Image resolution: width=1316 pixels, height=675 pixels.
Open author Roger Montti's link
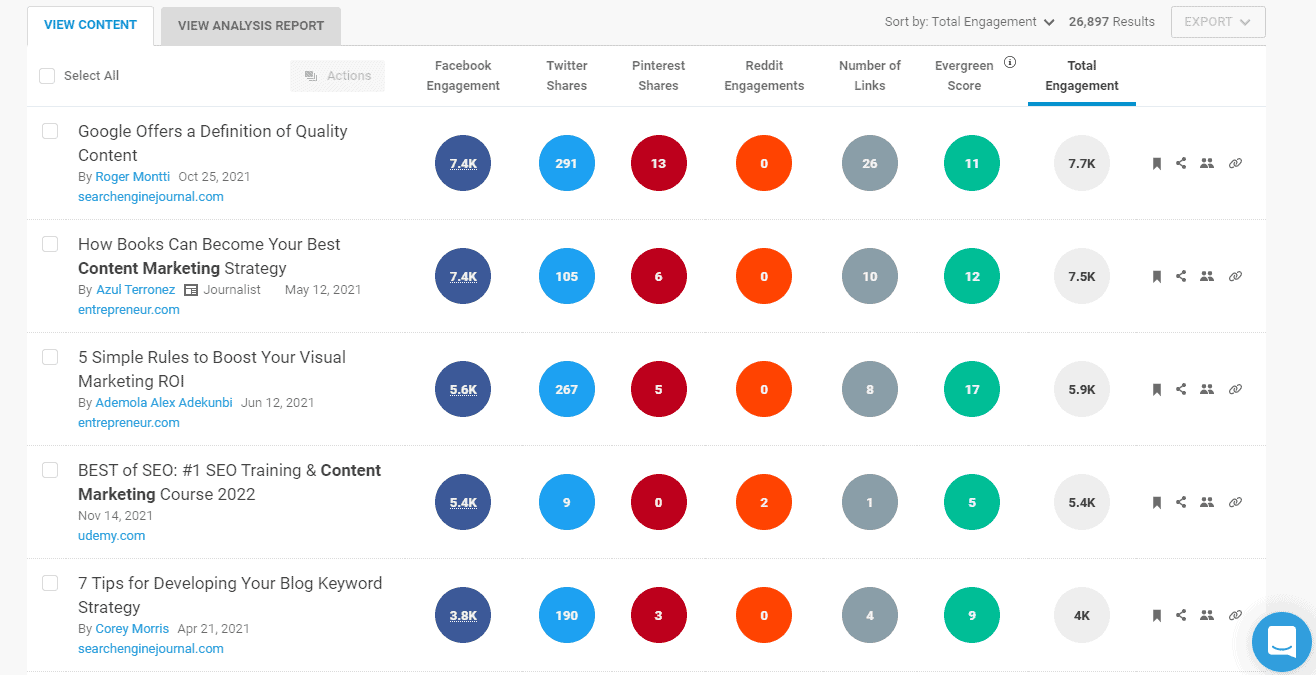pyautogui.click(x=133, y=177)
